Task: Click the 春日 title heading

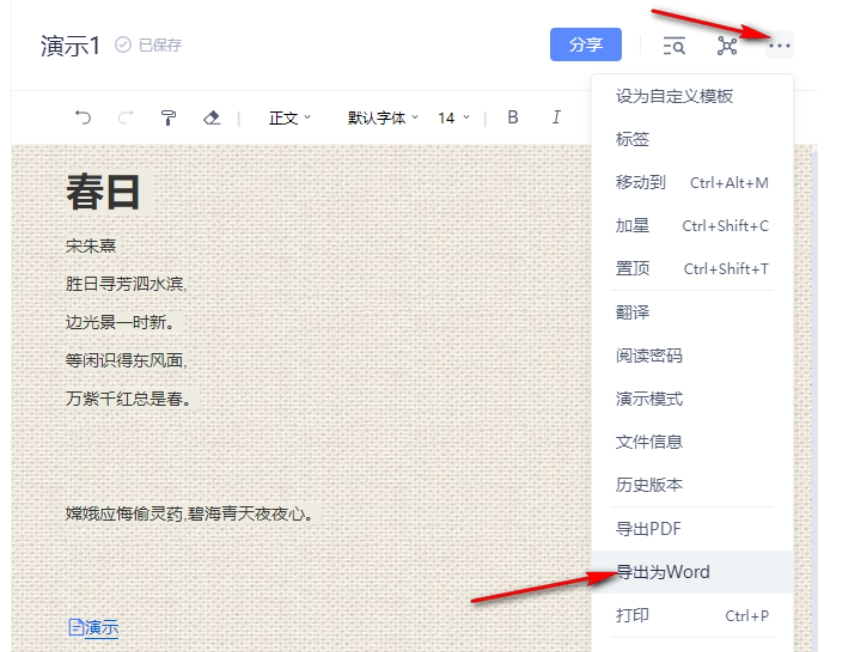Action: pyautogui.click(x=104, y=192)
